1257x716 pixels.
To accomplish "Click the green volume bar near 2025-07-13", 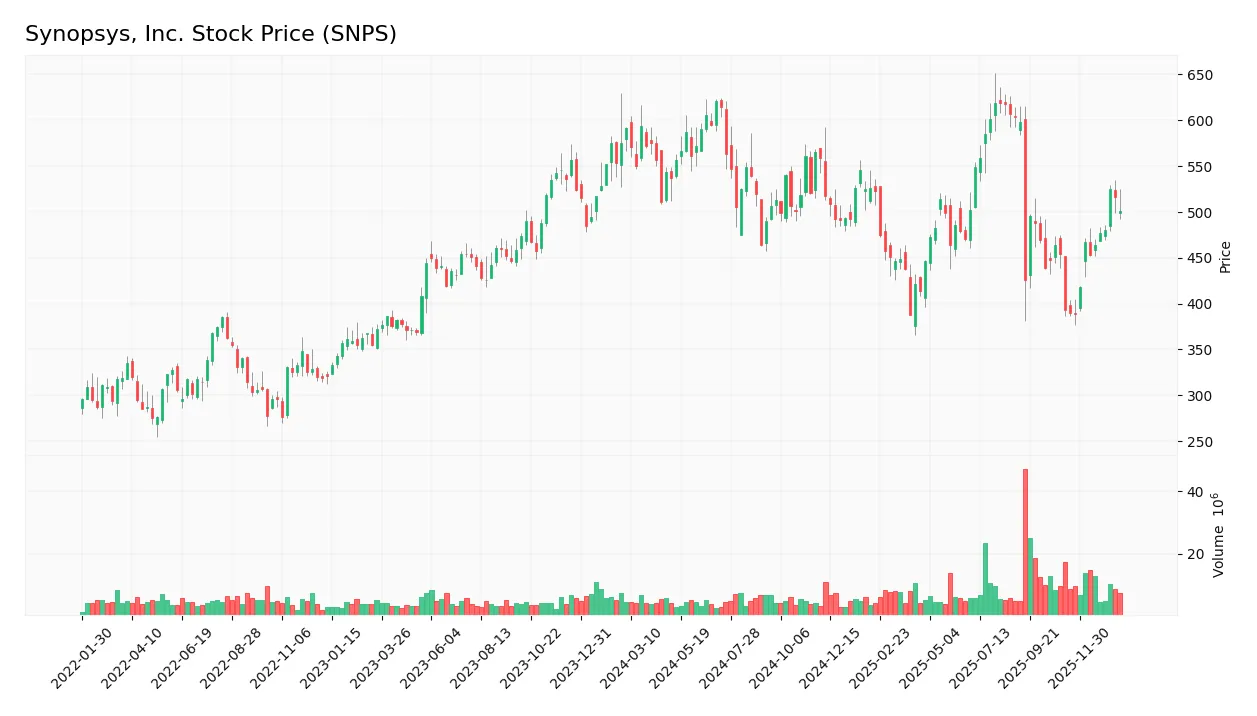I will pyautogui.click(x=985, y=575).
